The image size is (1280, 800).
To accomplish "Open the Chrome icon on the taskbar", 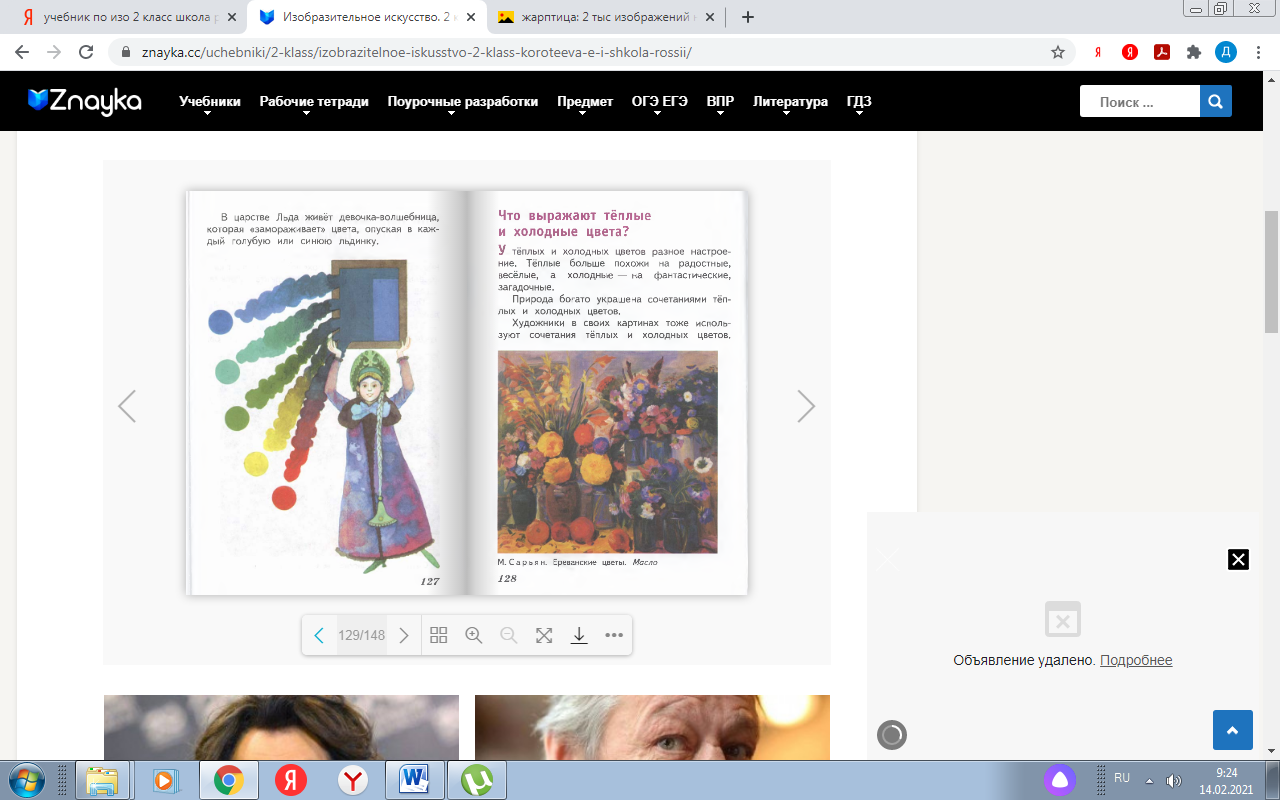I will pyautogui.click(x=229, y=780).
